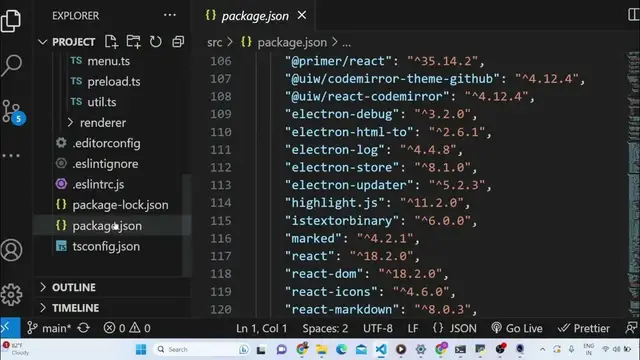Click the main* branch status item

tap(49, 328)
